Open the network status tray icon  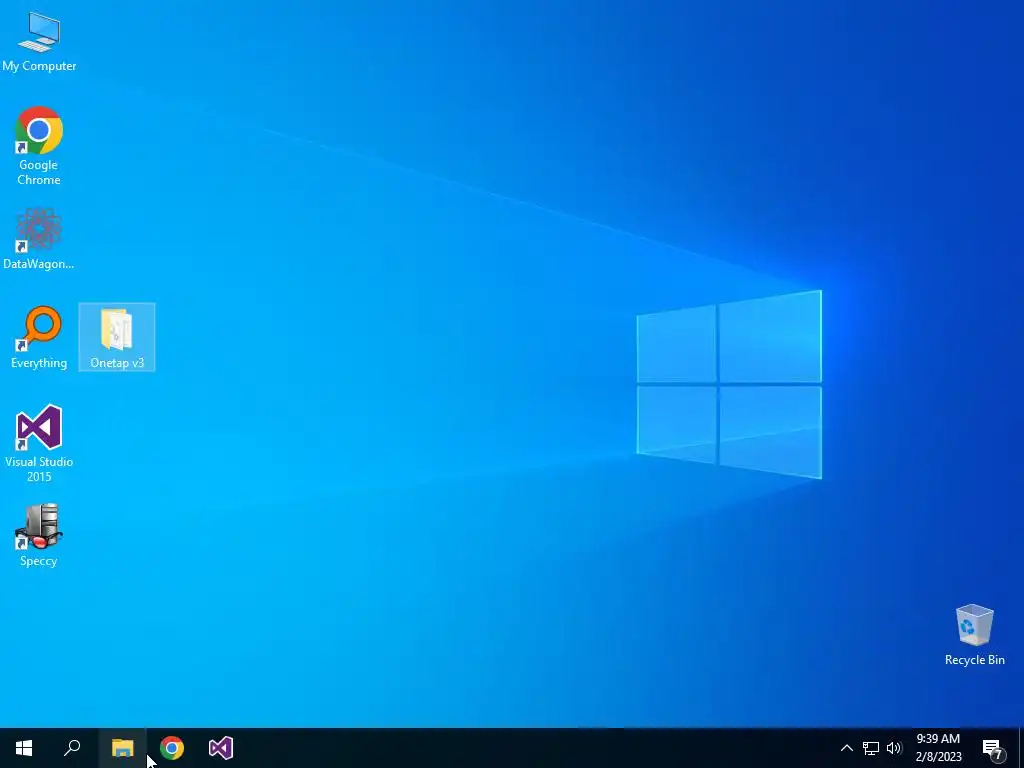(871, 748)
